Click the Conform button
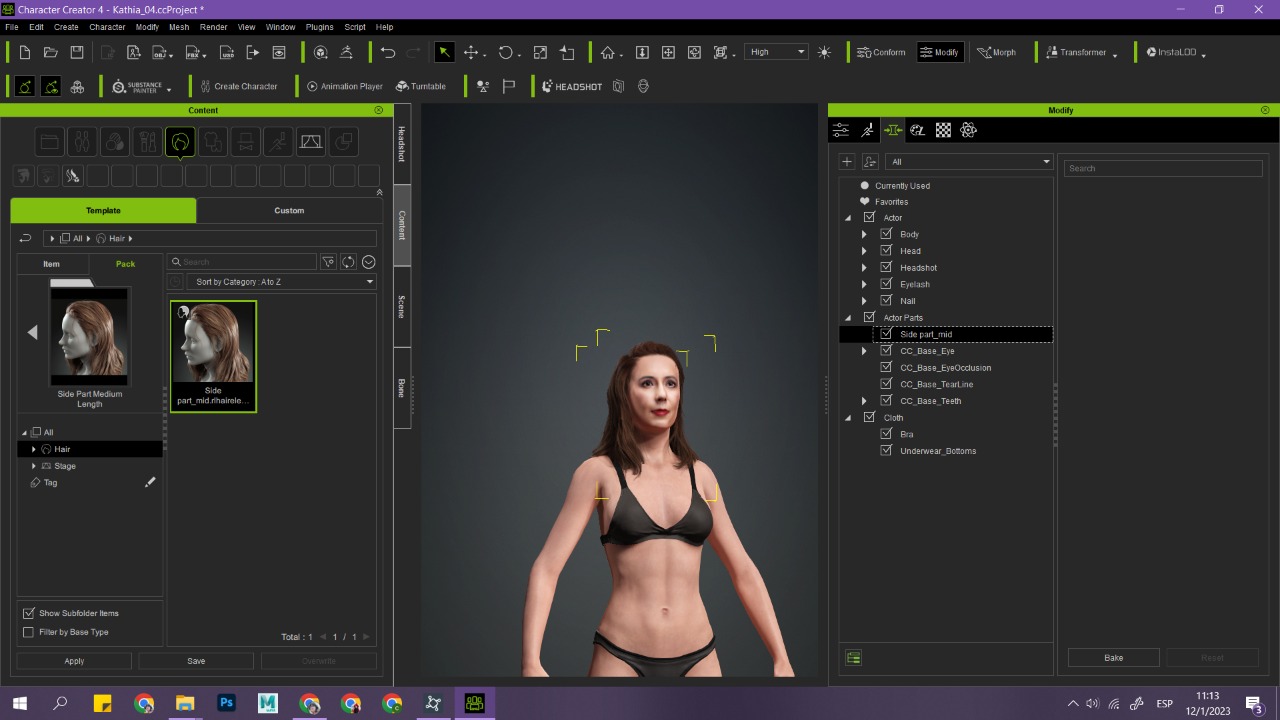The width and height of the screenshot is (1280, 720). [x=881, y=52]
